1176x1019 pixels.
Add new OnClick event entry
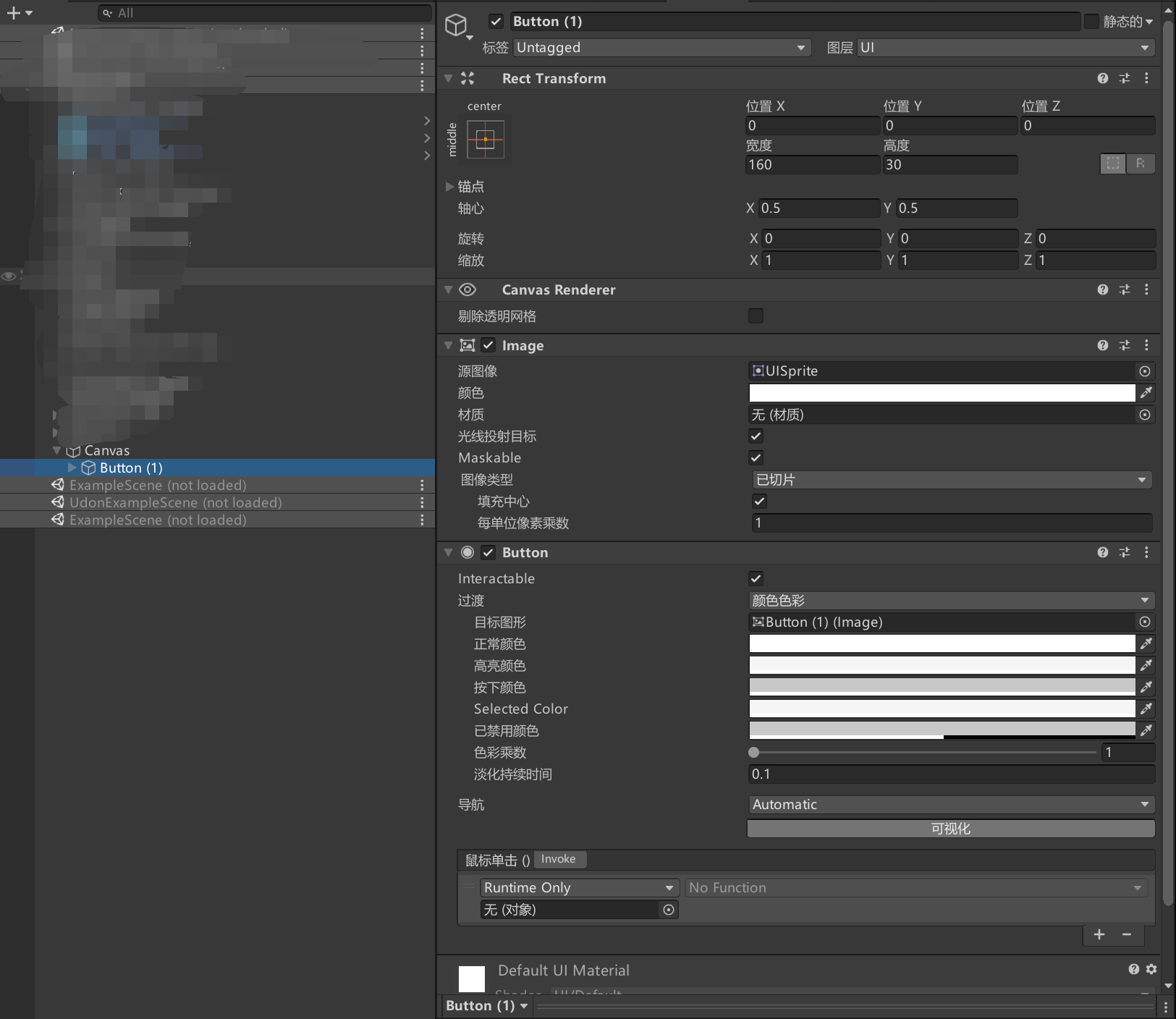tap(1099, 934)
